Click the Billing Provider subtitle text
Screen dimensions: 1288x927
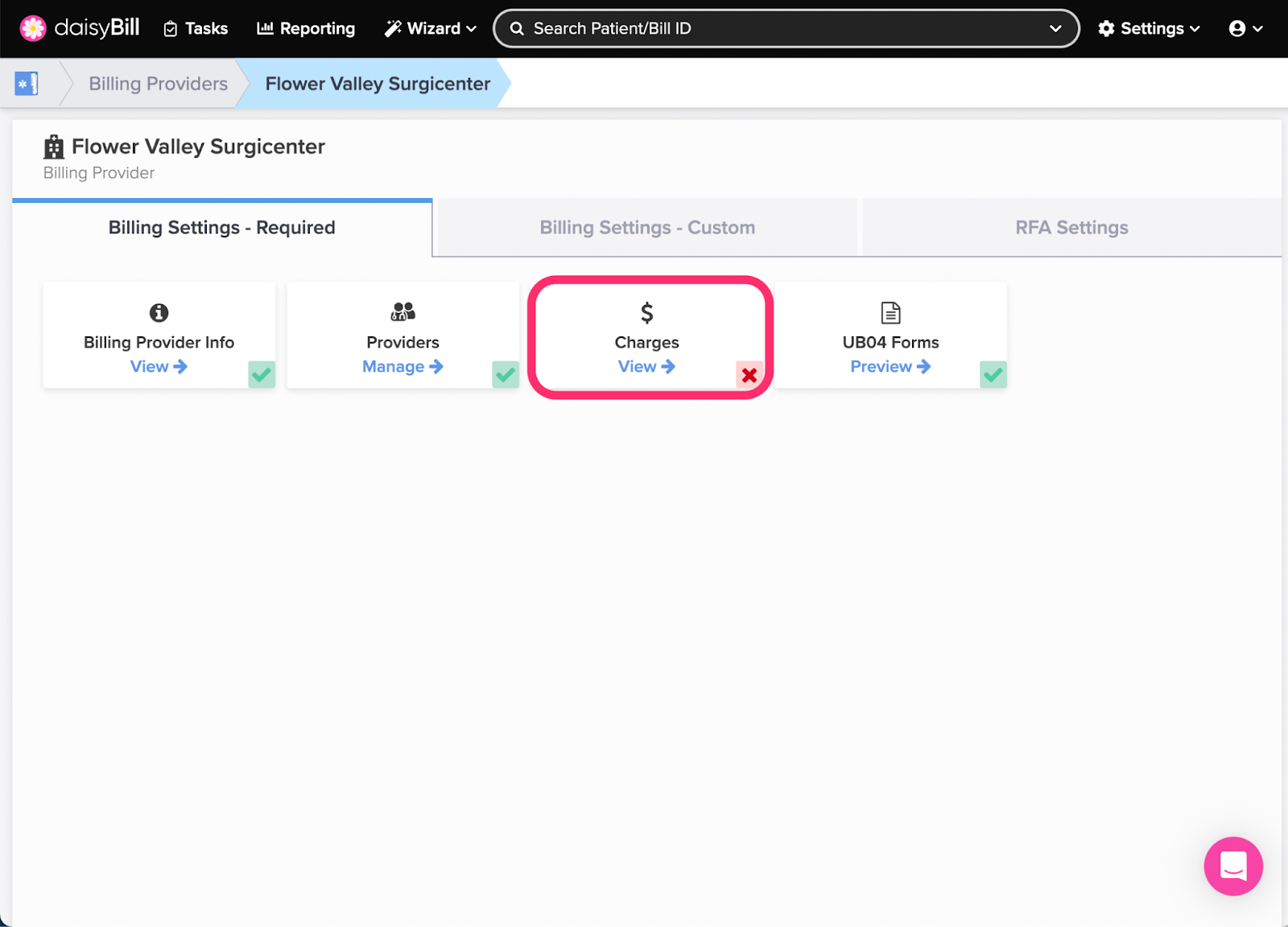[99, 173]
